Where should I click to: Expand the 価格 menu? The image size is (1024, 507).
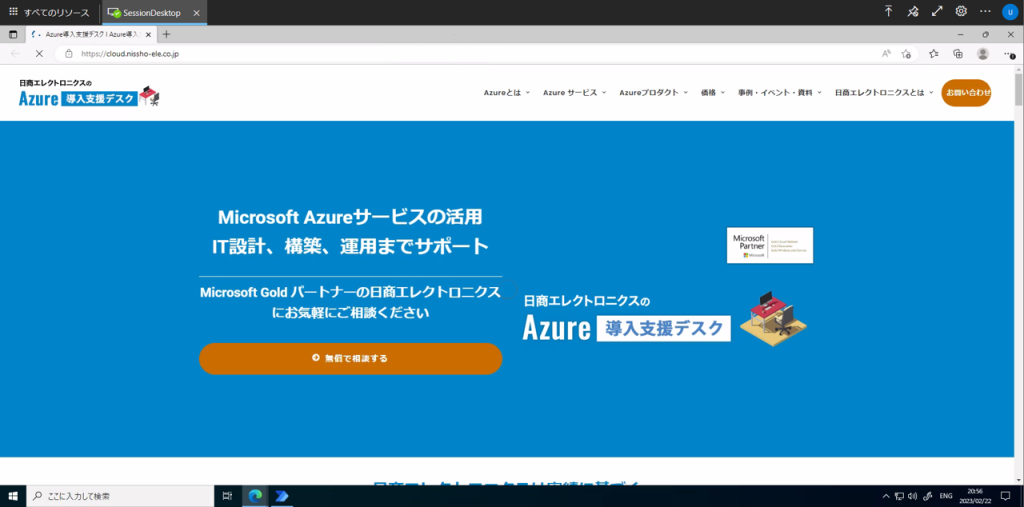click(x=713, y=93)
